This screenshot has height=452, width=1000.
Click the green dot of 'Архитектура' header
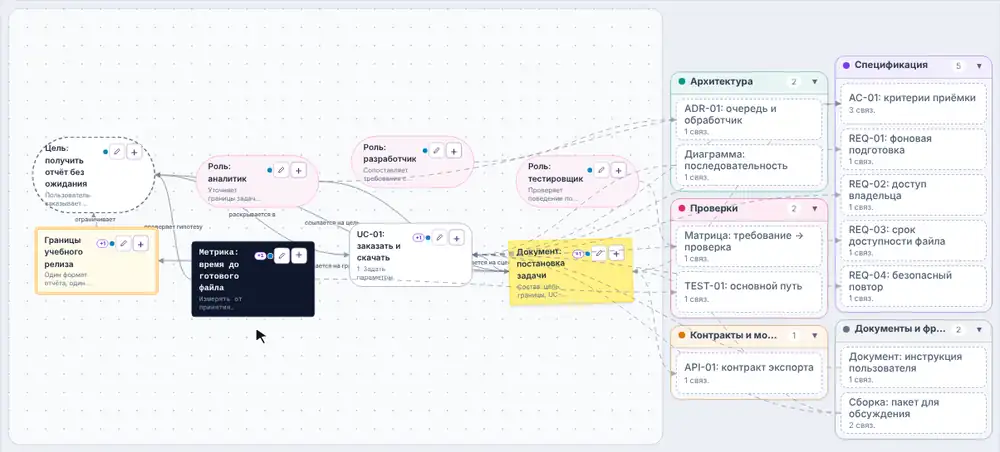[682, 82]
